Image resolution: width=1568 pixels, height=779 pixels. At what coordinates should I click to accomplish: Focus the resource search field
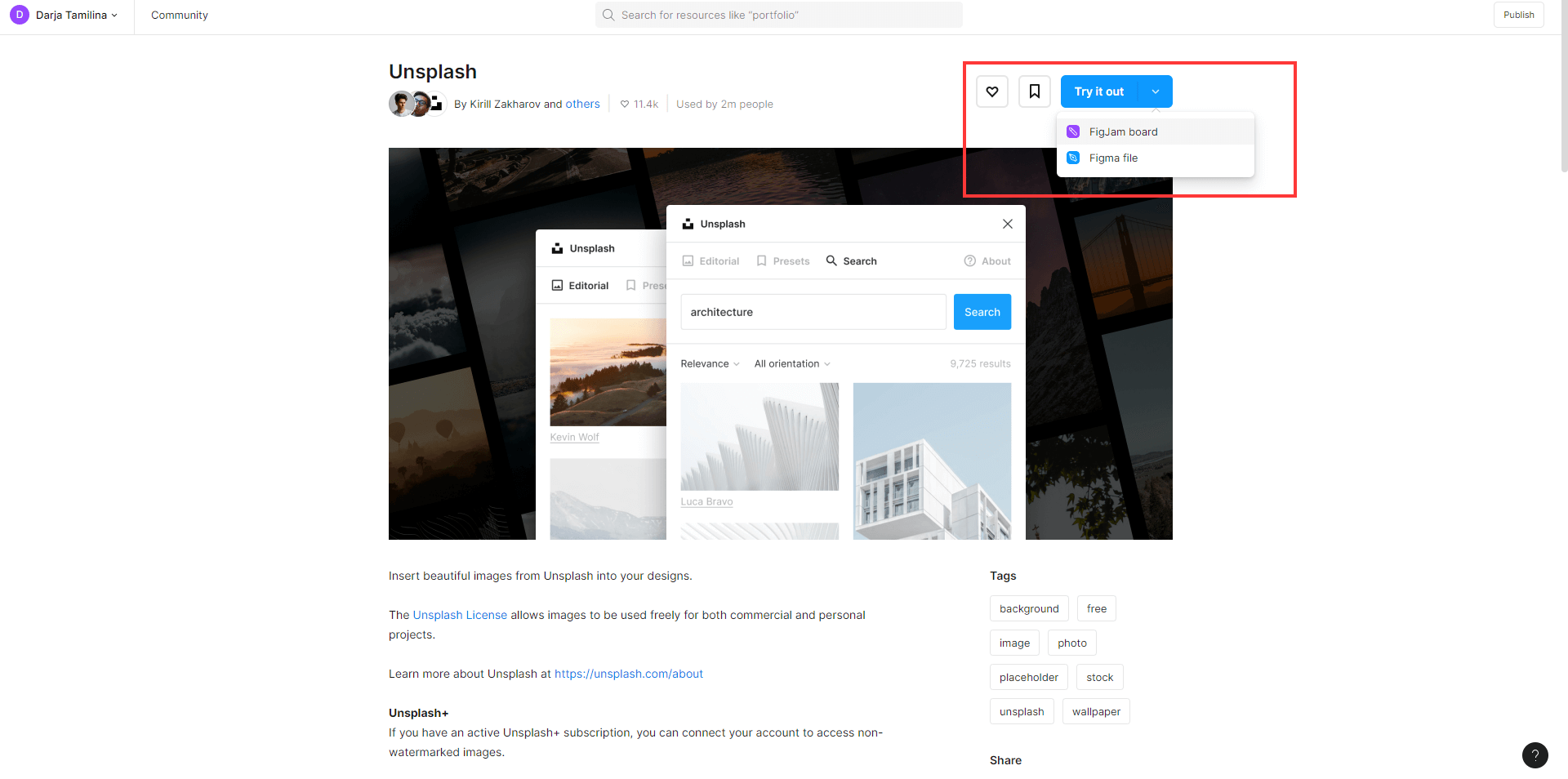tap(779, 15)
